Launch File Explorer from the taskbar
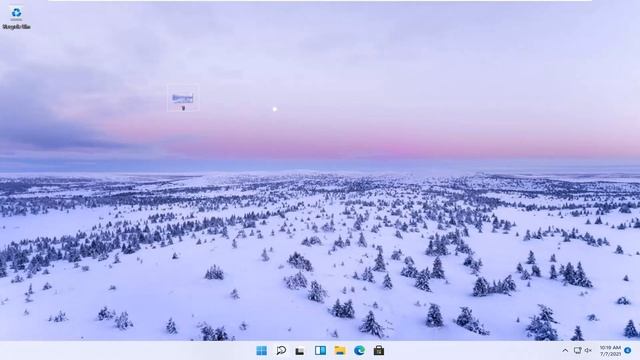 340,351
